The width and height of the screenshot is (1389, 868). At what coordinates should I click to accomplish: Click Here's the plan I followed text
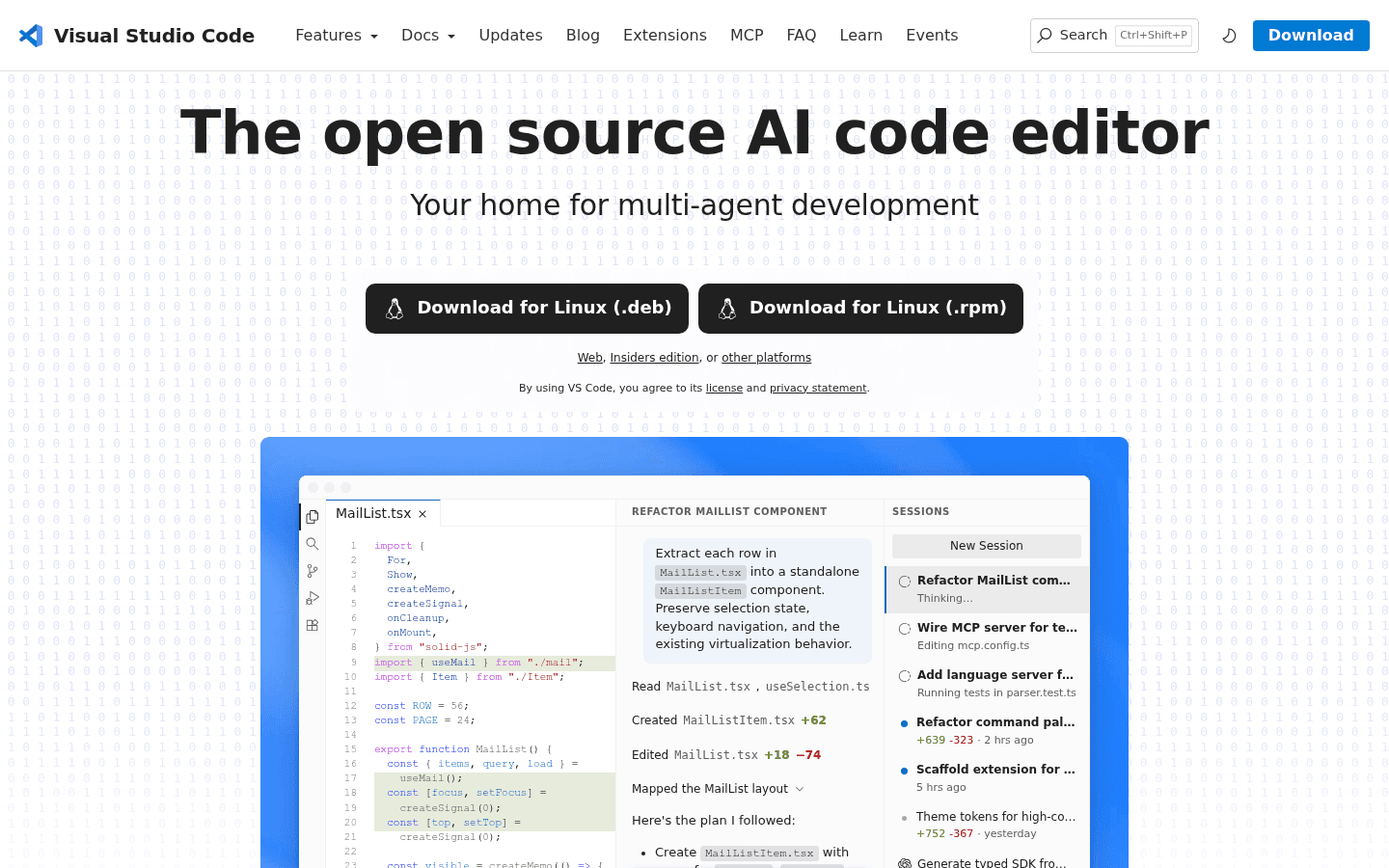pyautogui.click(x=714, y=821)
